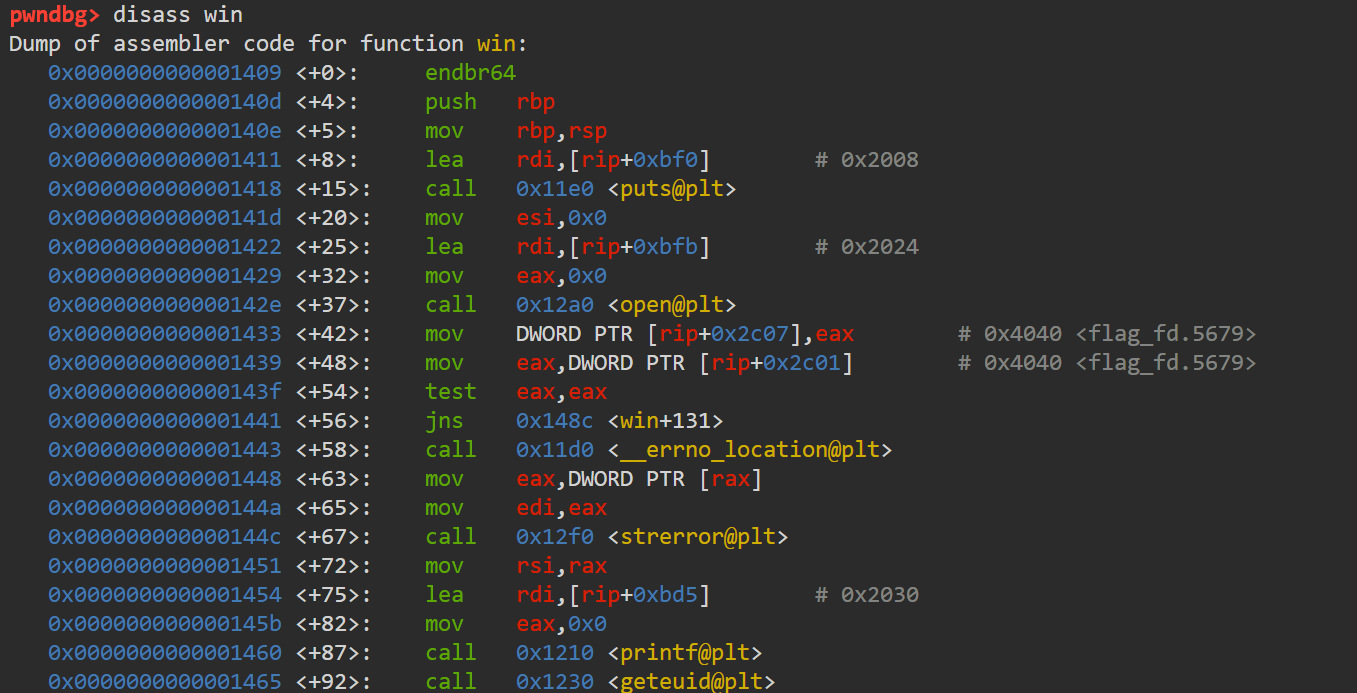Click the 'disass win' command text

coord(177,14)
